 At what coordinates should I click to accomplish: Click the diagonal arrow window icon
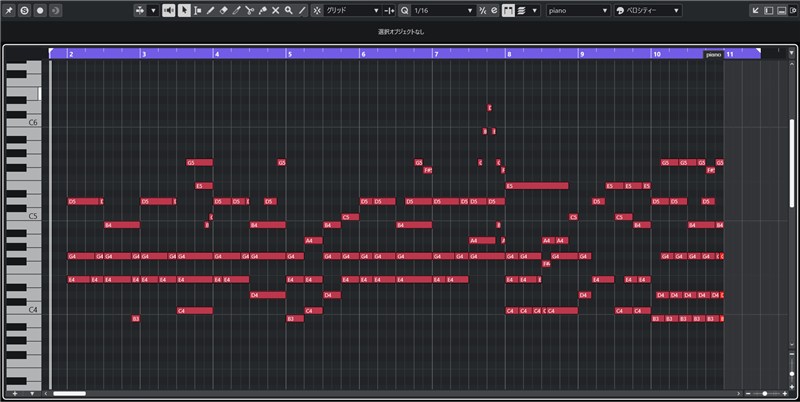coord(756,10)
